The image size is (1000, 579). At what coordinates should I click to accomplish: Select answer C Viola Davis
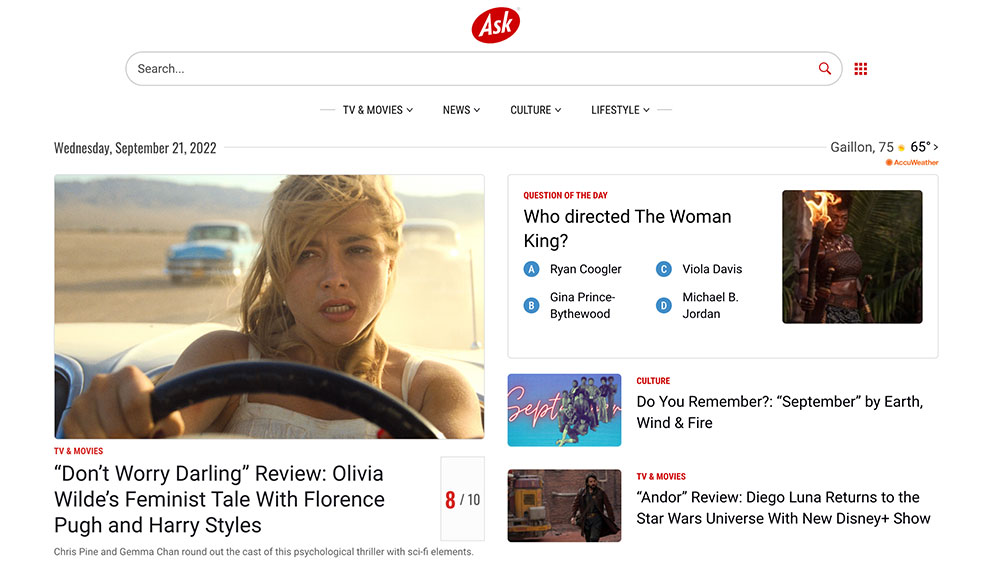699,269
